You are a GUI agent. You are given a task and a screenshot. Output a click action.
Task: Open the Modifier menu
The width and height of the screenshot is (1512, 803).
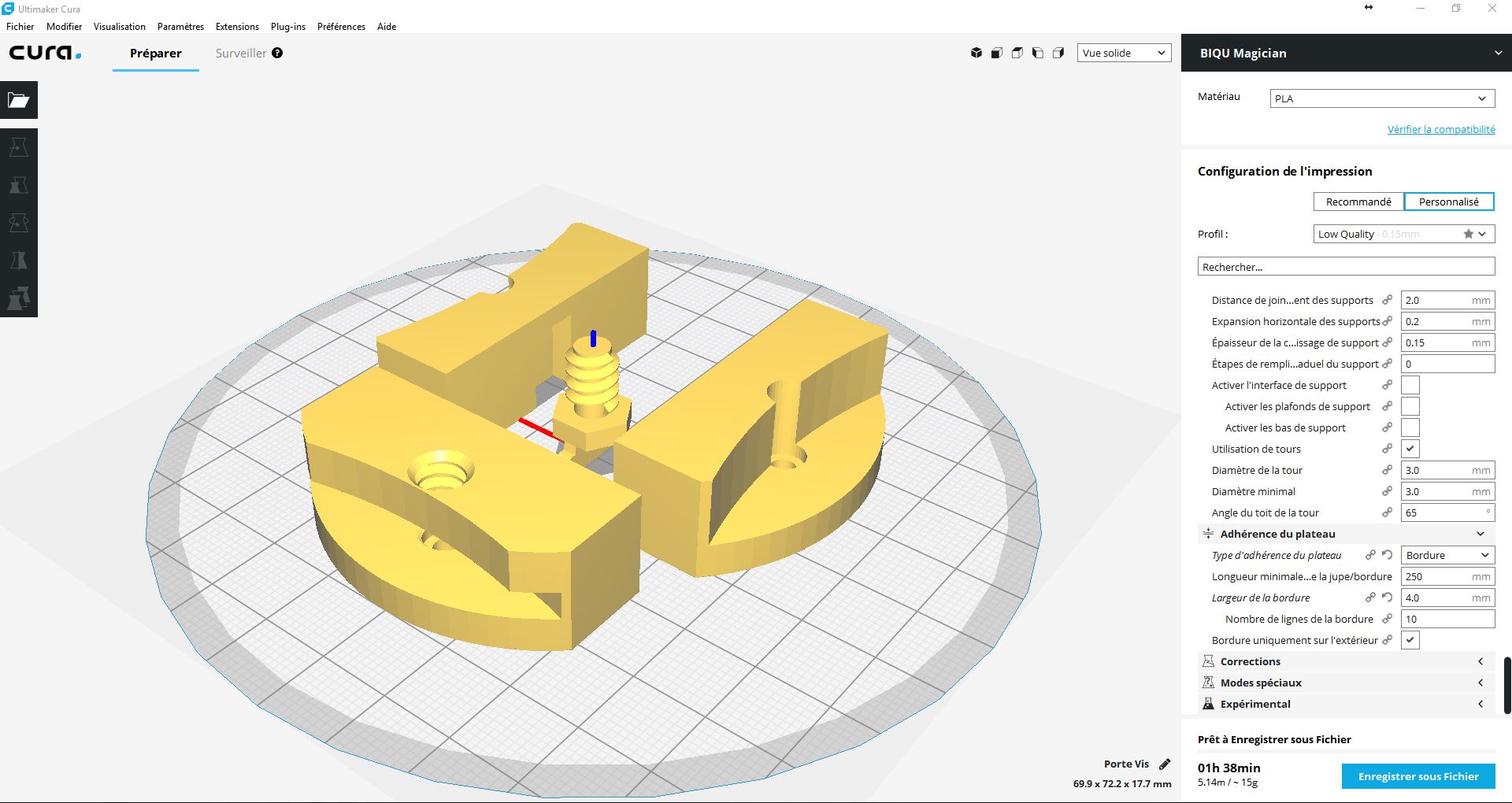point(64,27)
